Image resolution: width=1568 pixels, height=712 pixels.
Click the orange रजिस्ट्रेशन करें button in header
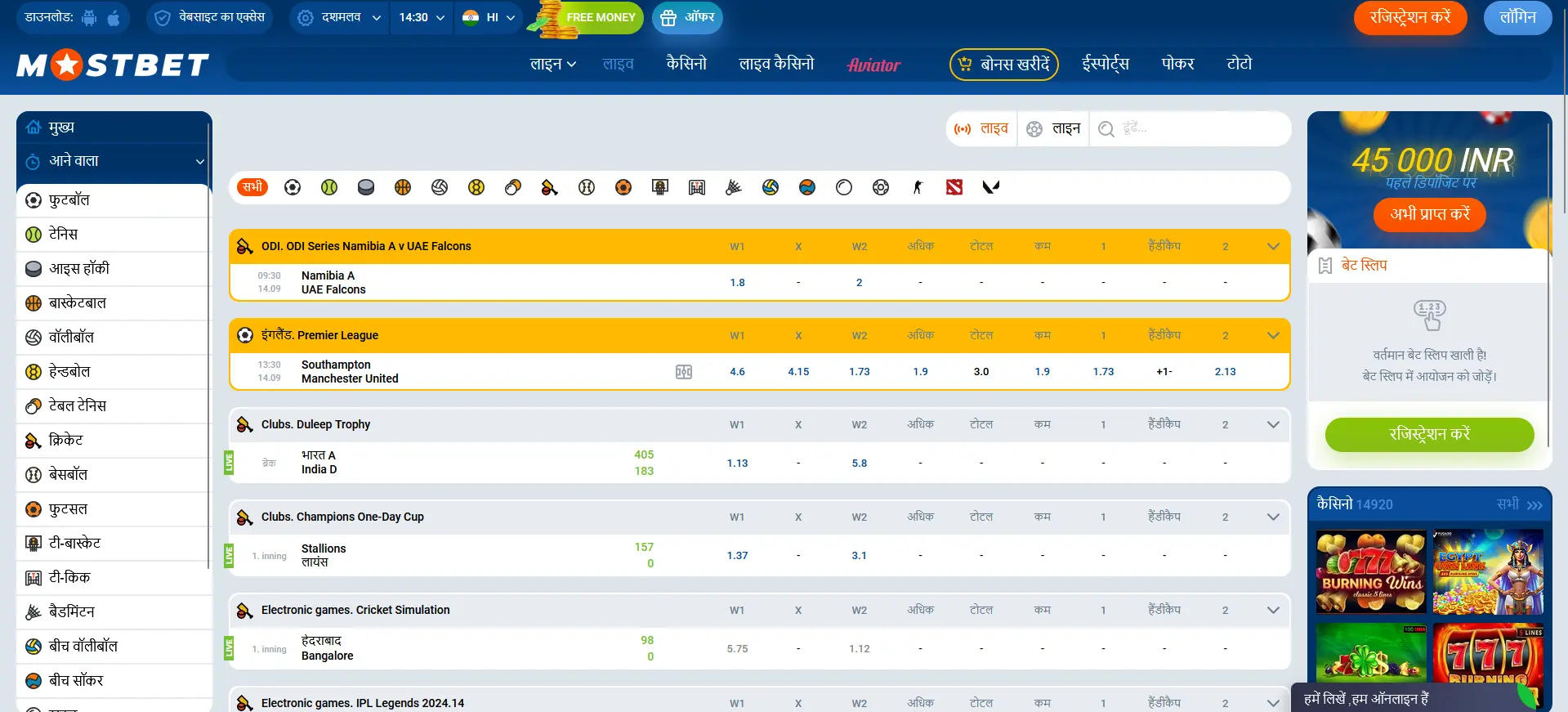click(1409, 17)
